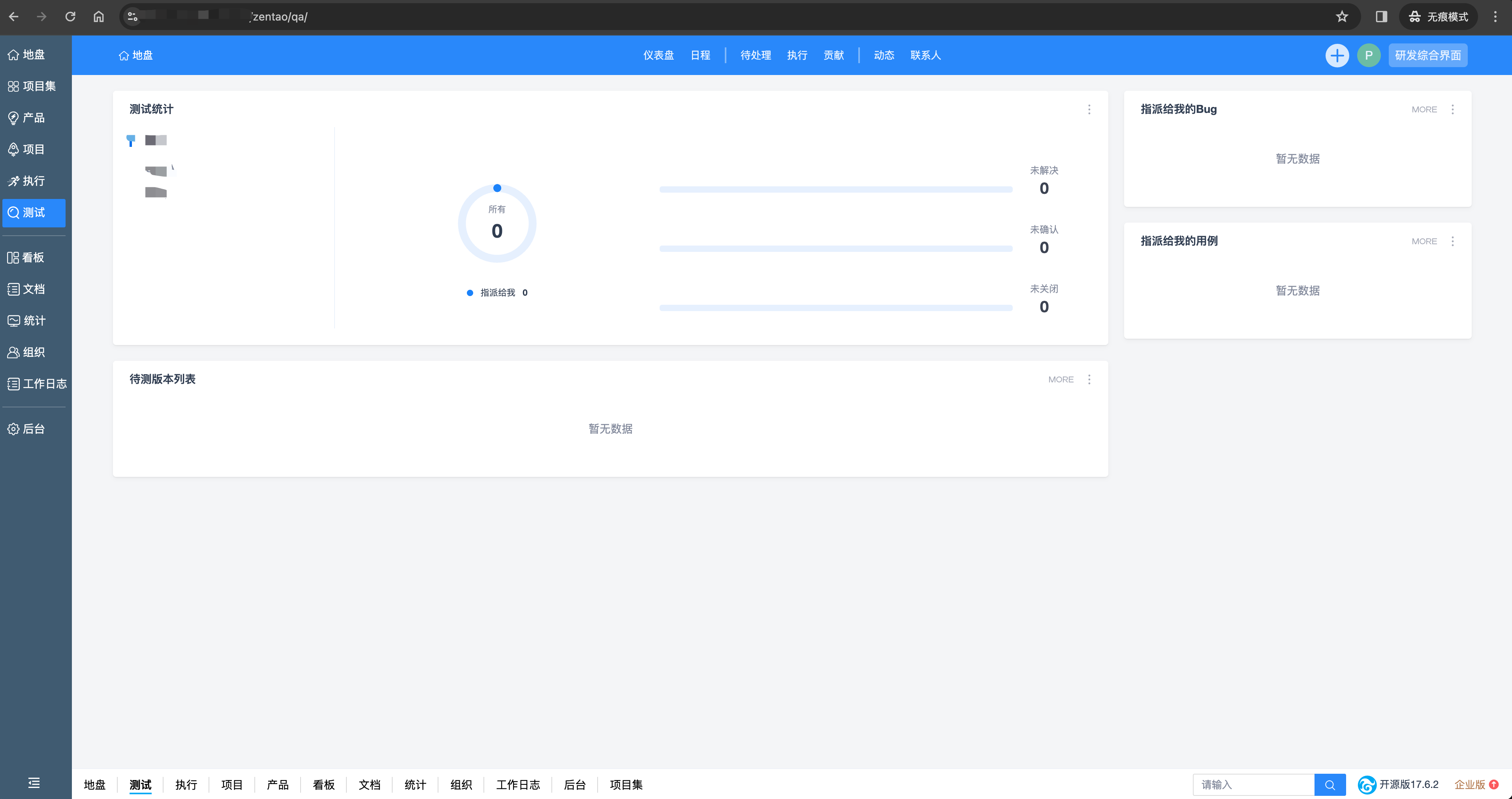The width and height of the screenshot is (1512, 799).
Task: Open the 项目集 sidebar module
Action: (x=32, y=86)
